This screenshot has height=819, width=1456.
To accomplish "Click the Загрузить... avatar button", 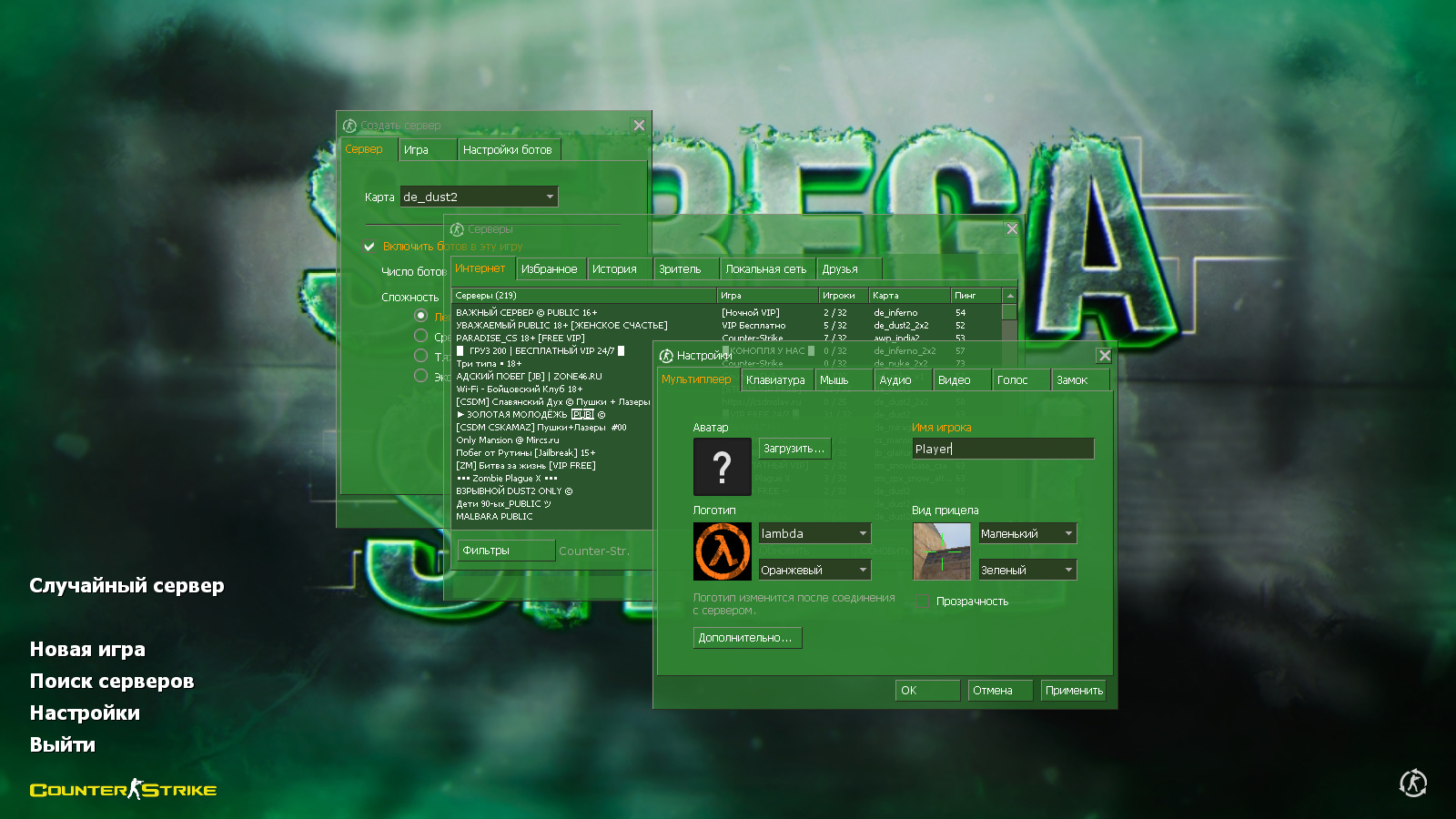I will pos(794,449).
